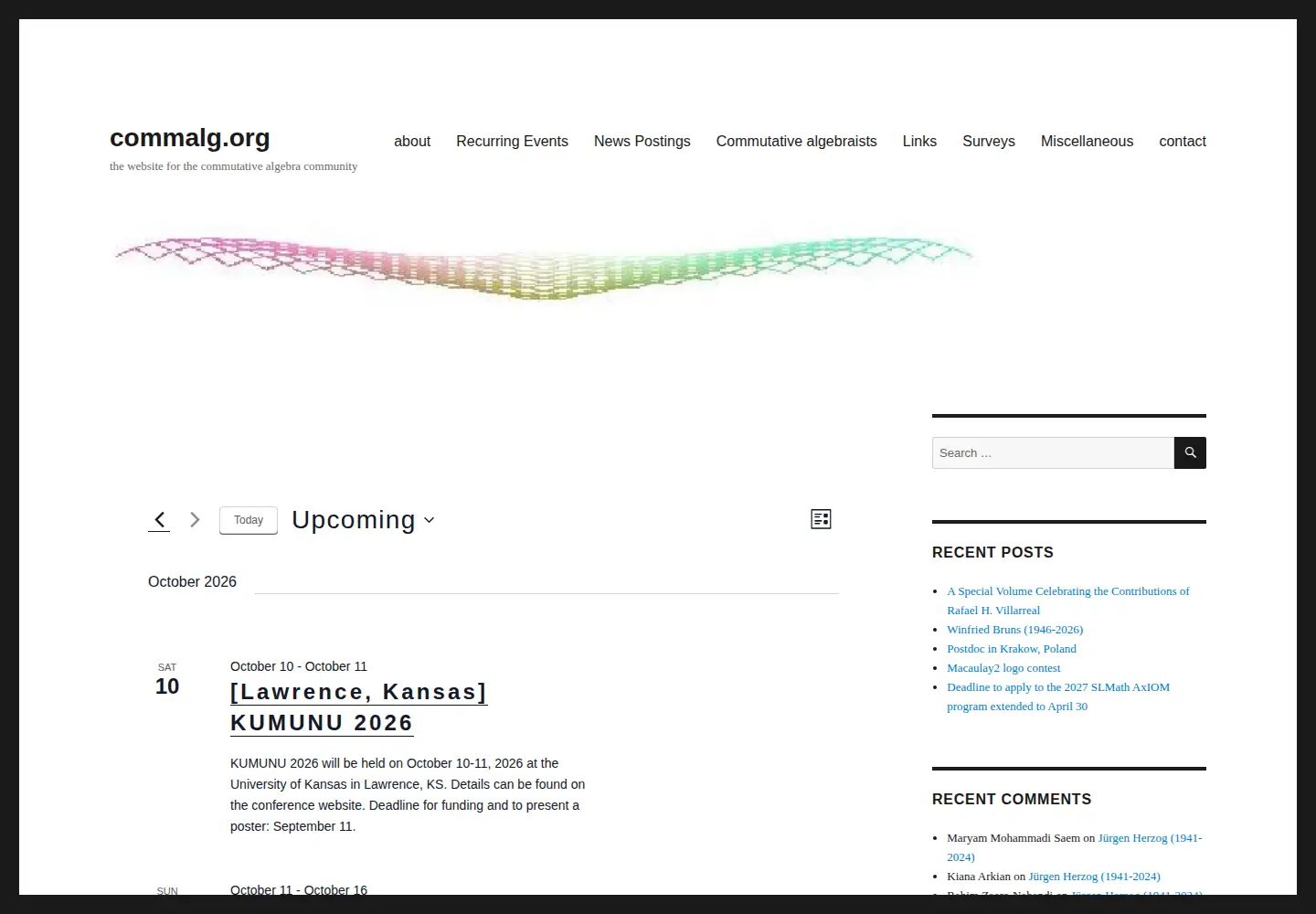Focus the Search input field
The image size is (1316, 914).
tap(1053, 452)
